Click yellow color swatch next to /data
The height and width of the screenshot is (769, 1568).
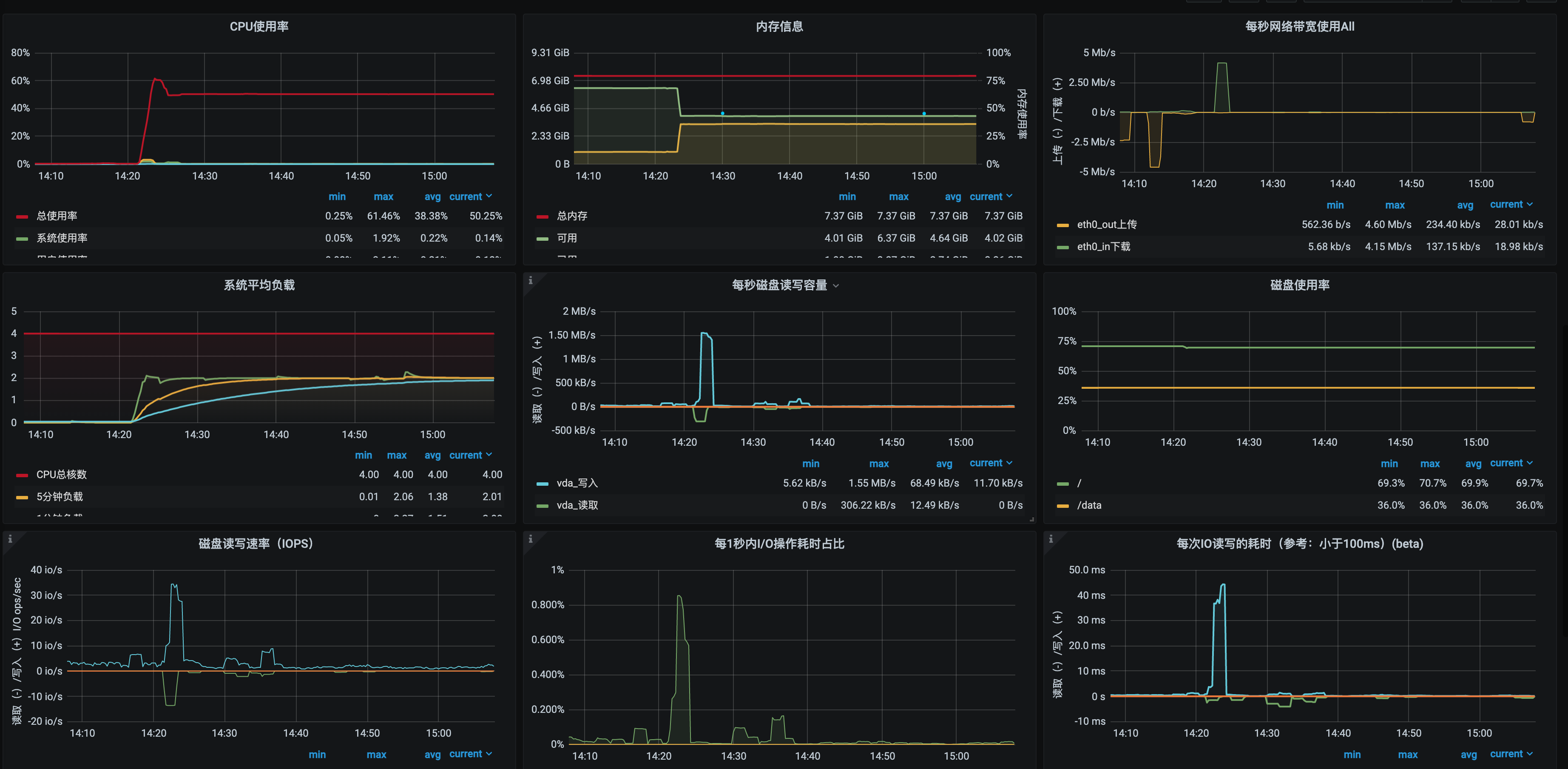(1063, 506)
